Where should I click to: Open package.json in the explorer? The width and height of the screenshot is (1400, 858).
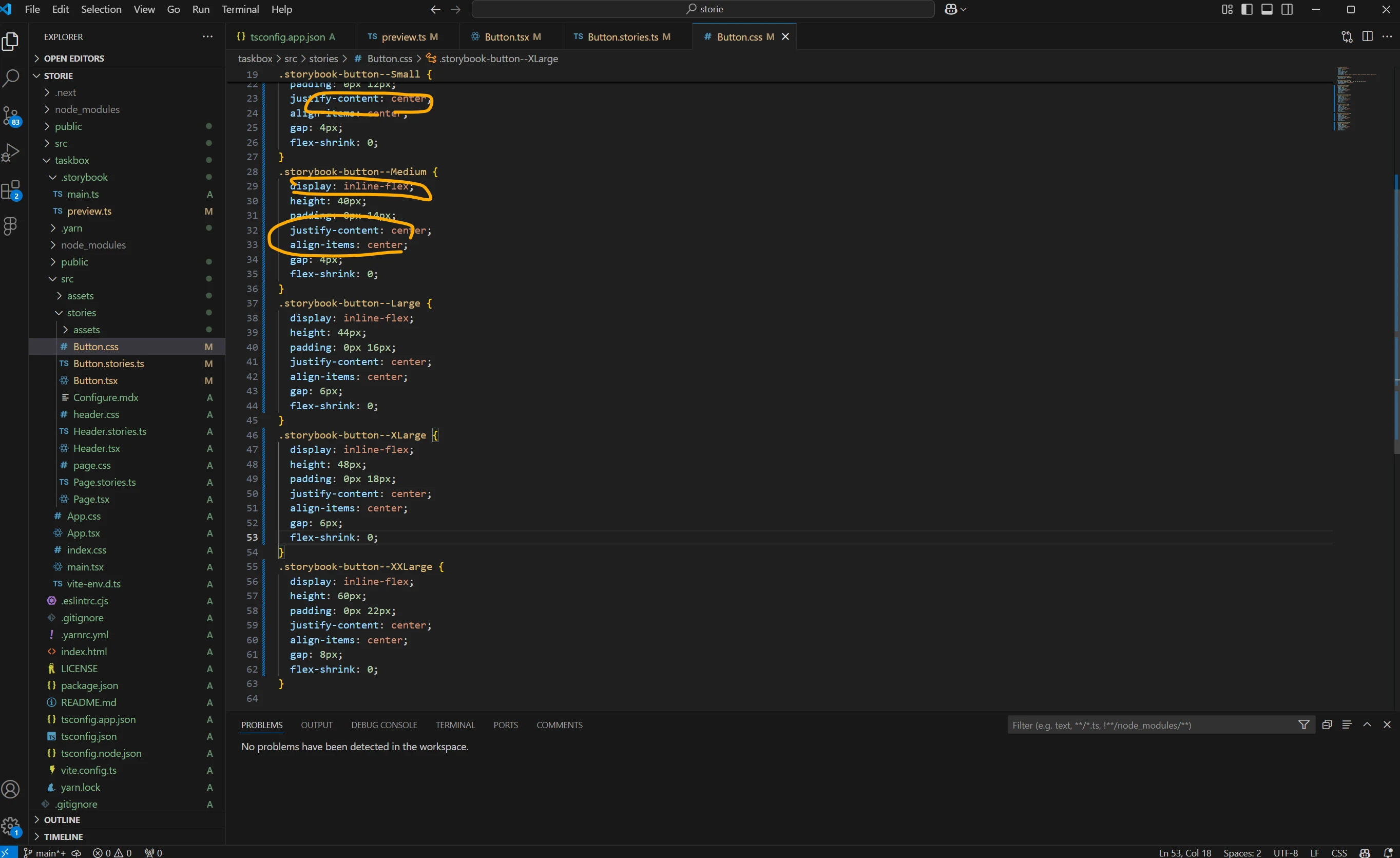coord(127,685)
